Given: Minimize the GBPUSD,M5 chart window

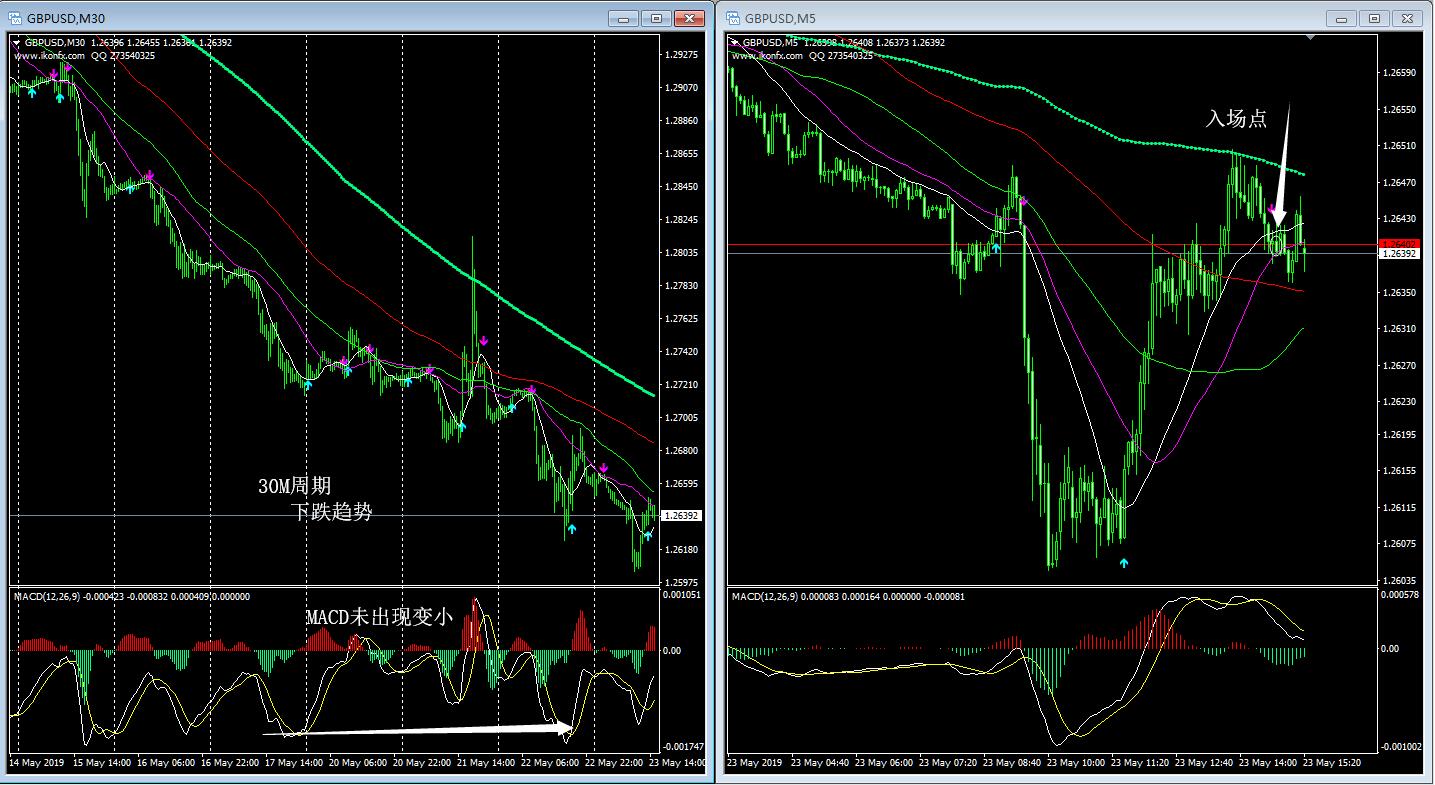Looking at the screenshot, I should click(1341, 18).
